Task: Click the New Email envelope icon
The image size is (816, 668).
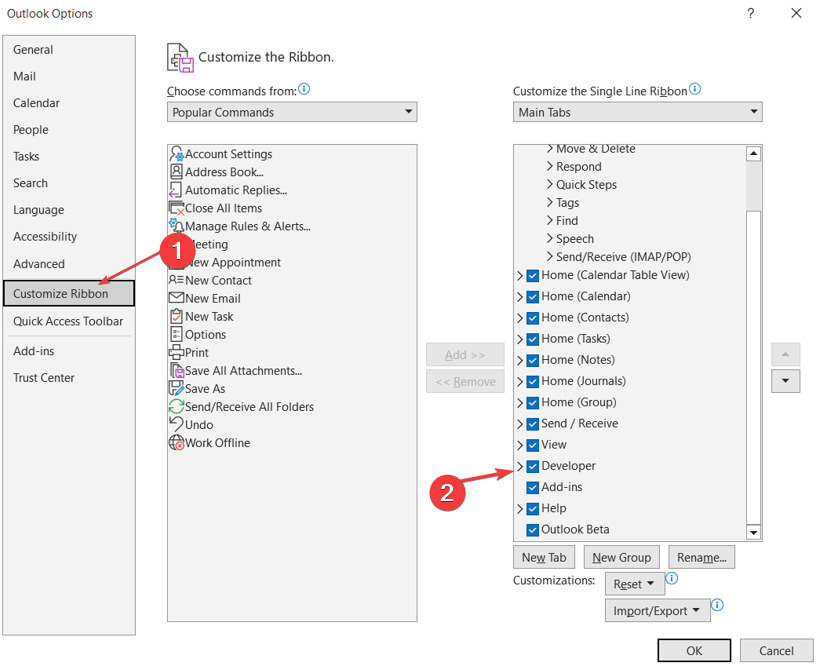Action: (x=176, y=298)
